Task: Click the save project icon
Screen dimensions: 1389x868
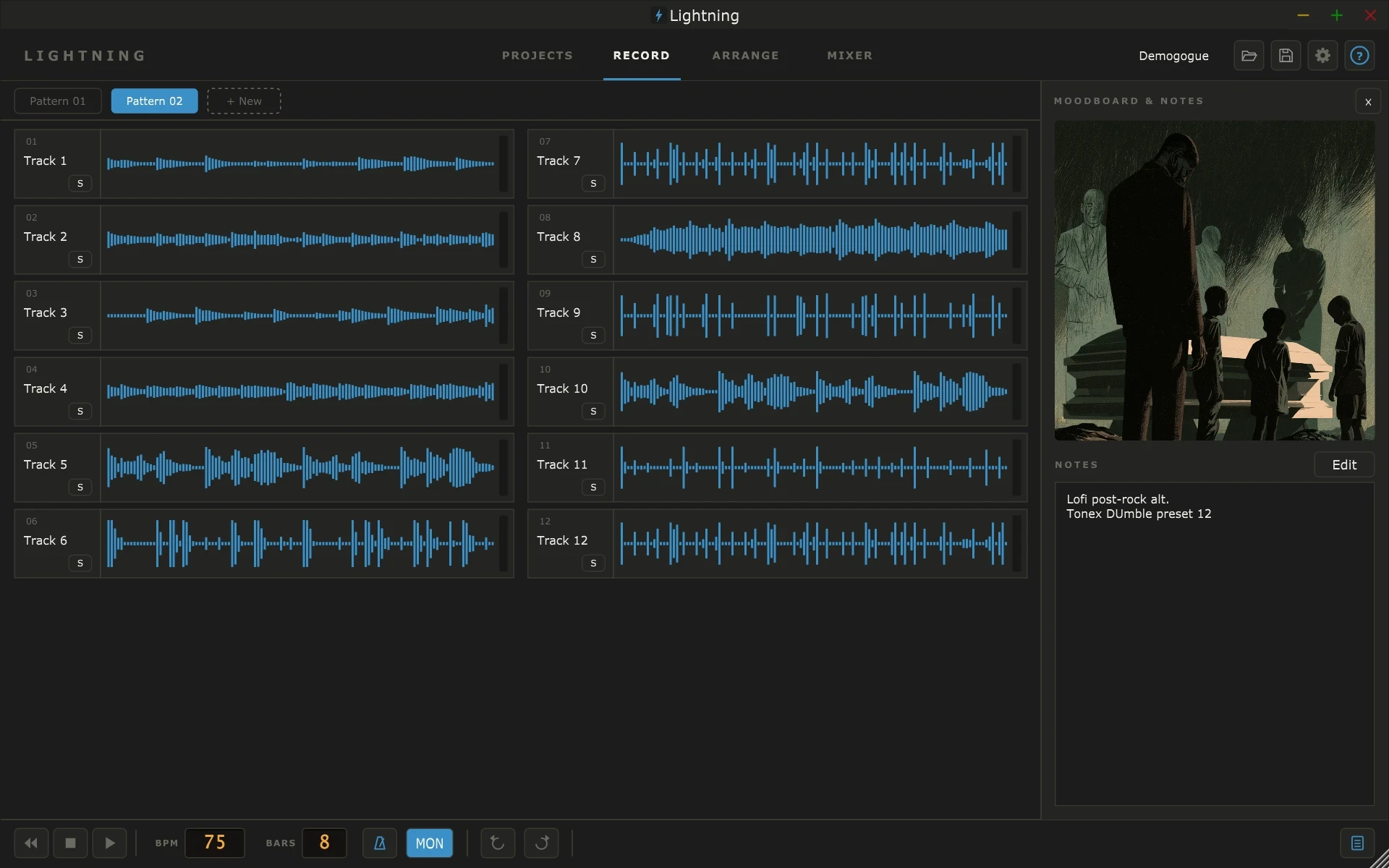Action: point(1286,56)
